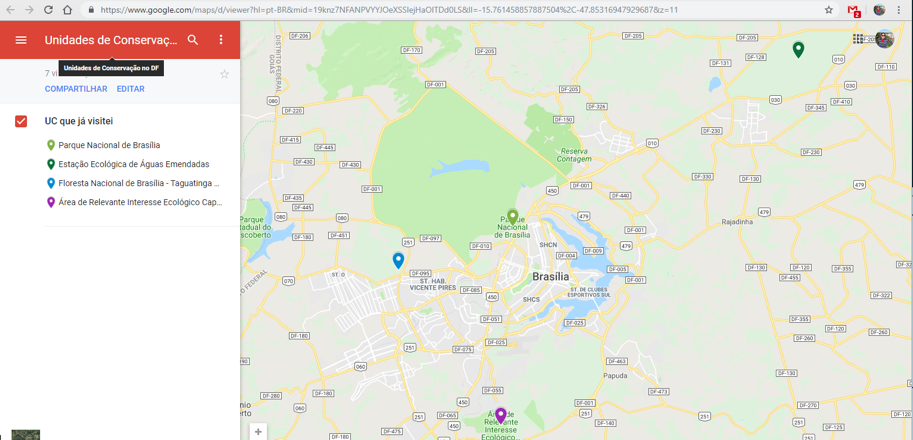Click the light green map pin near Brasília
913x440 pixels.
click(513, 217)
